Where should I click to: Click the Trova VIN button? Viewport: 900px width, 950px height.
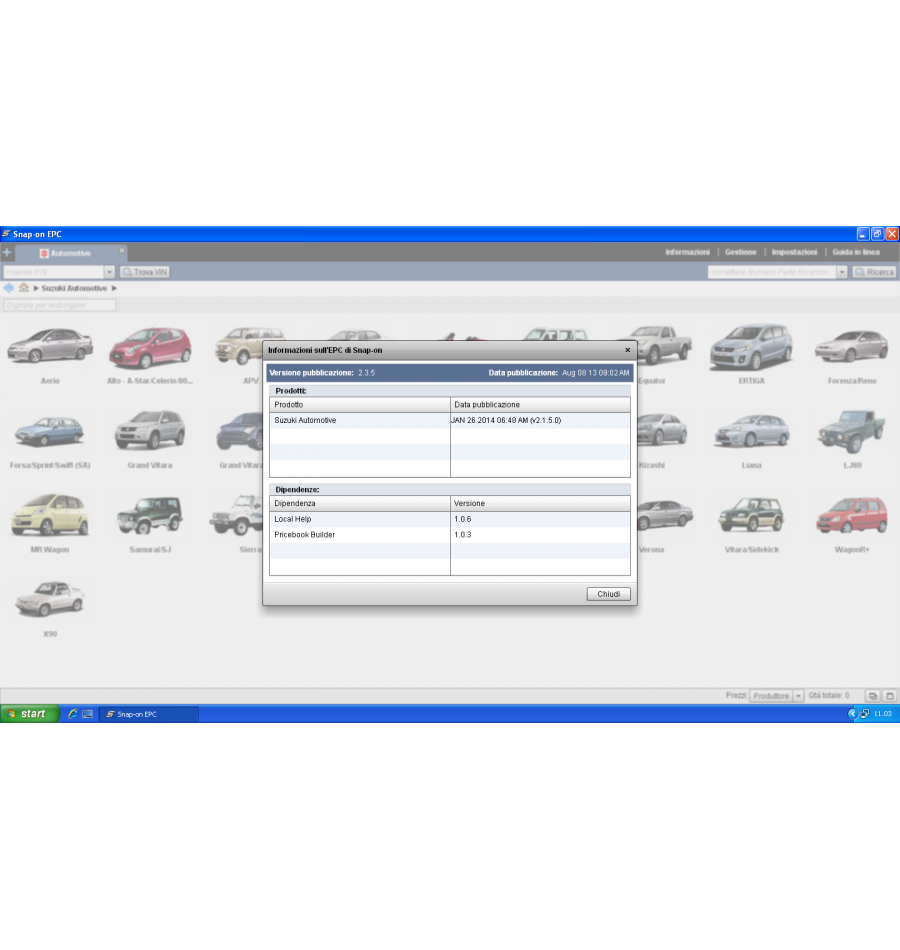pos(145,272)
